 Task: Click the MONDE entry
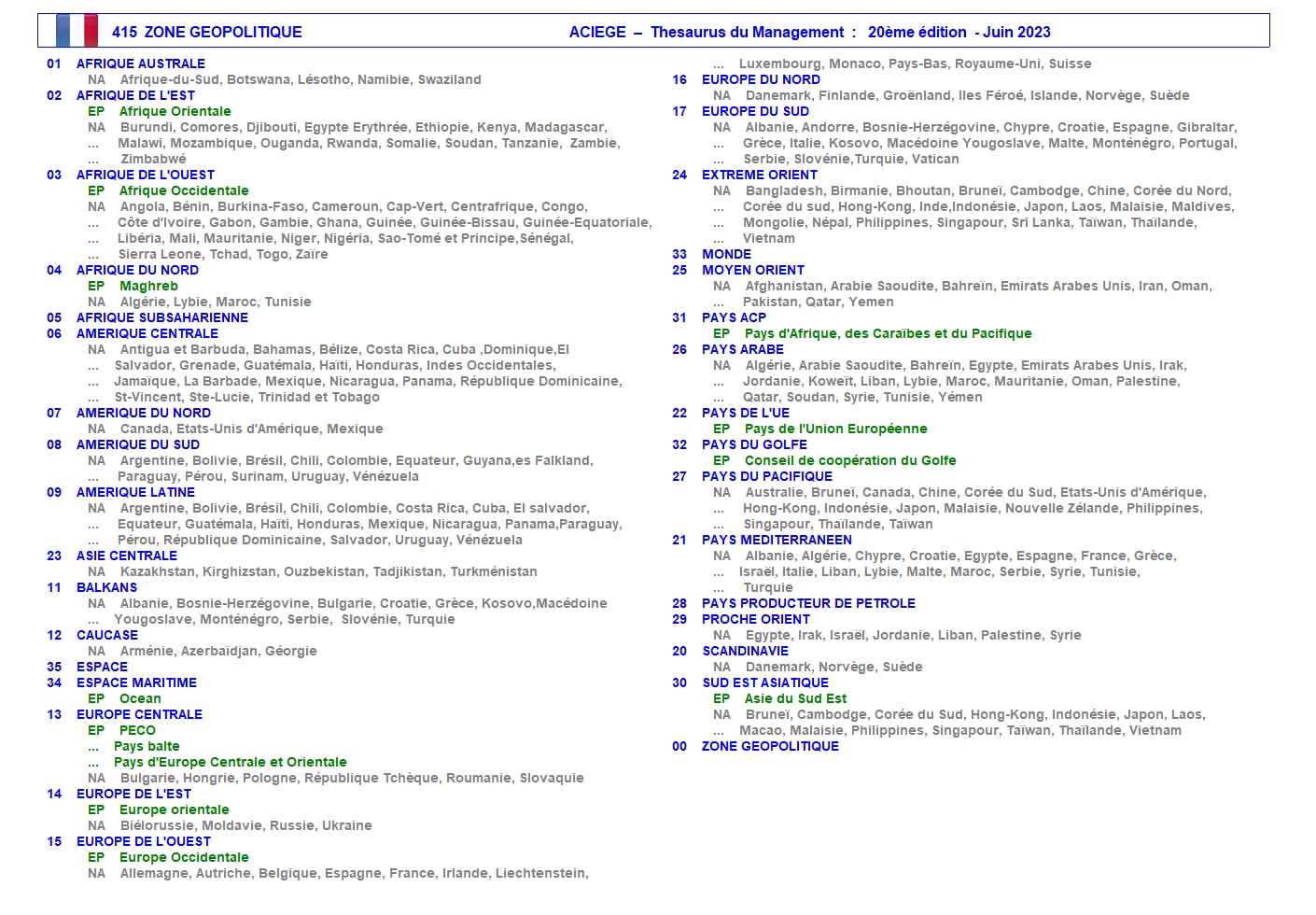pos(726,254)
